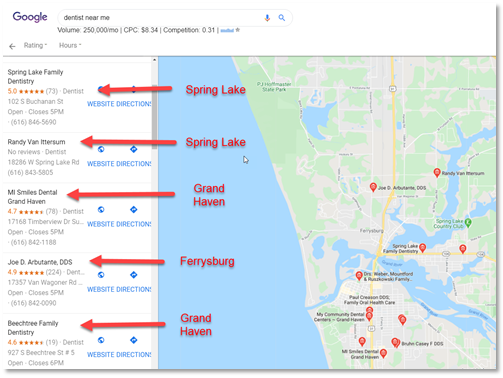Click Spring Lake Family Dentistry map pin
The image size is (503, 378).
[423, 248]
